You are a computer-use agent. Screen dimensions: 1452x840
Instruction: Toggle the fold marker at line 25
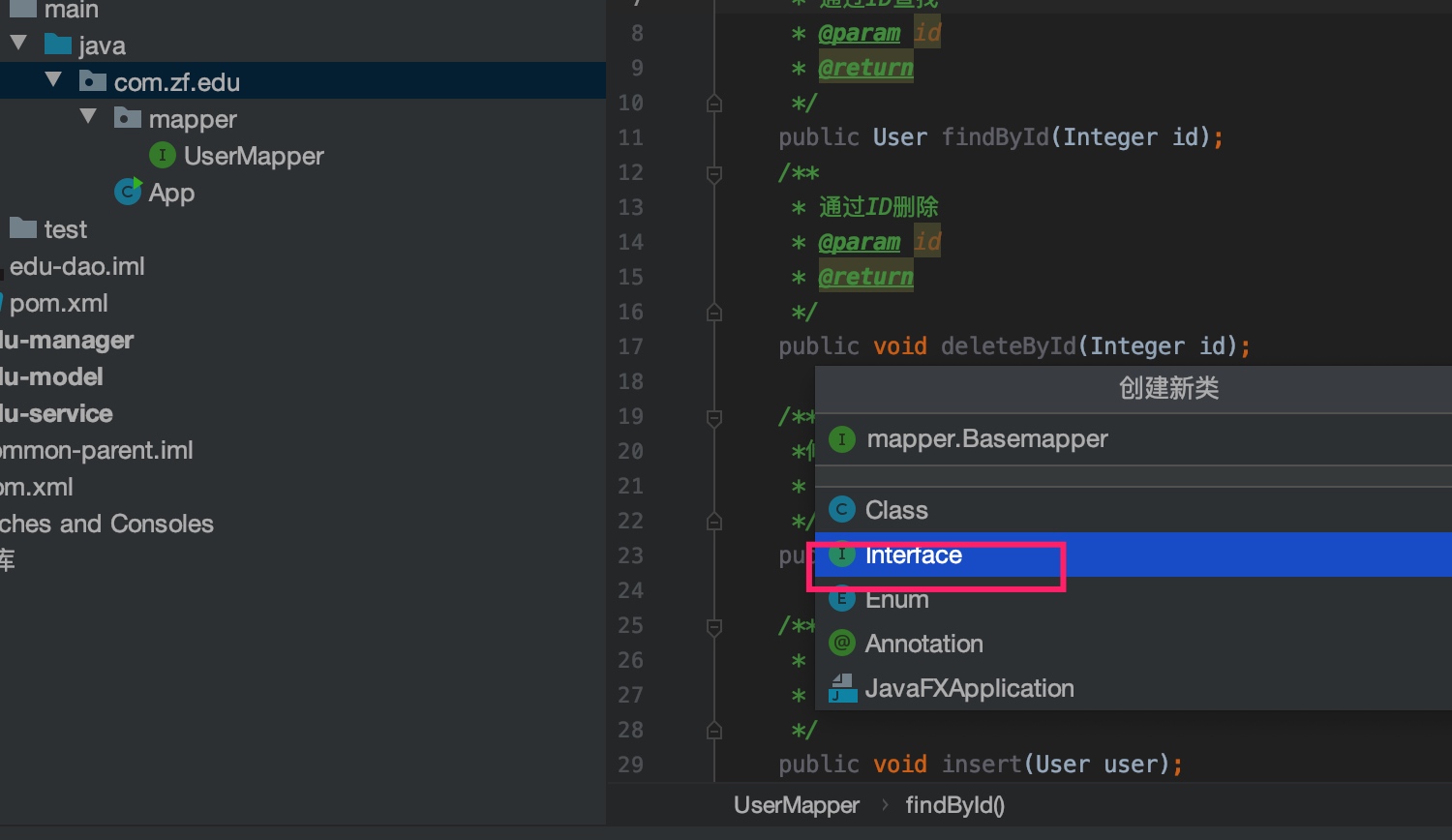pyautogui.click(x=714, y=626)
